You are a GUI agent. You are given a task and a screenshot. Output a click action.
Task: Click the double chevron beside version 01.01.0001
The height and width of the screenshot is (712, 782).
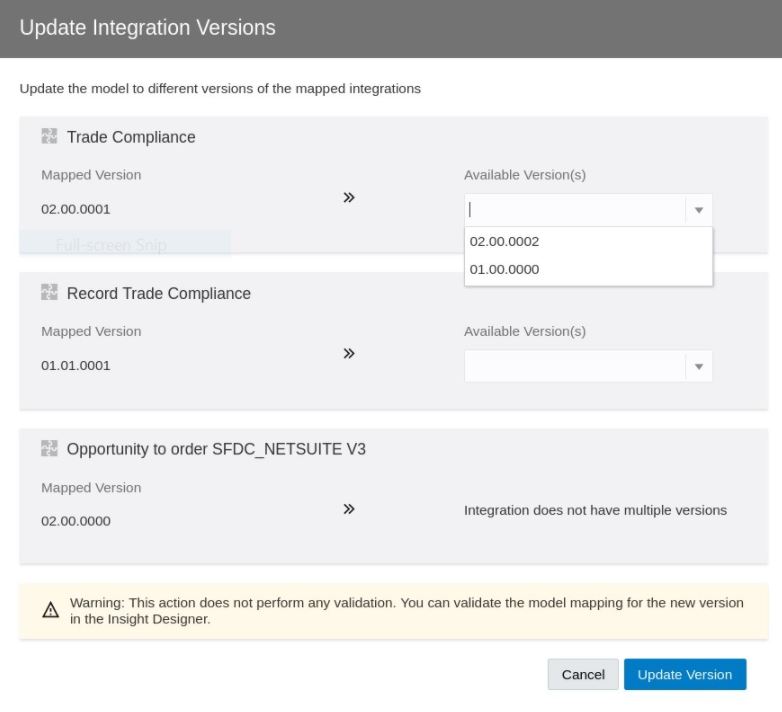[349, 354]
